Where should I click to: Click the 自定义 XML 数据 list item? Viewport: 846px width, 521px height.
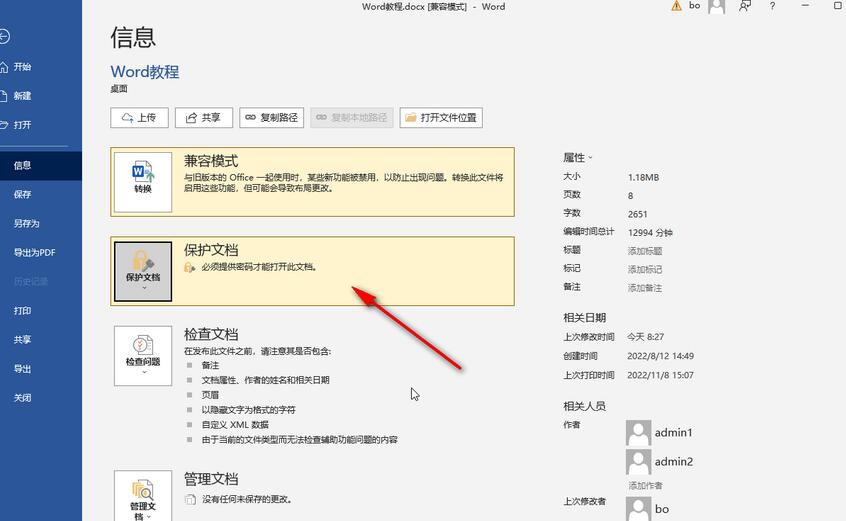point(235,425)
